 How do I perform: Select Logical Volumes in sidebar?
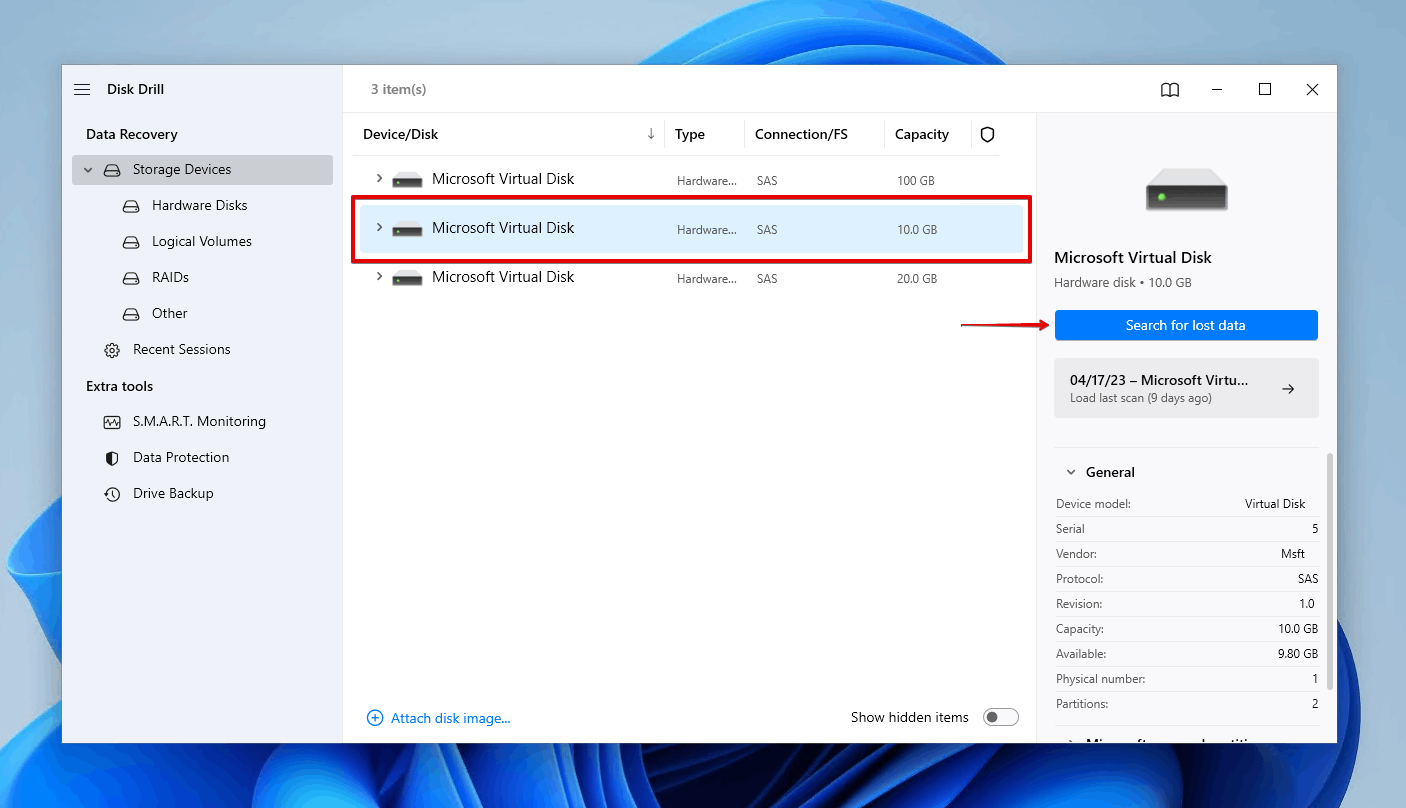point(202,242)
